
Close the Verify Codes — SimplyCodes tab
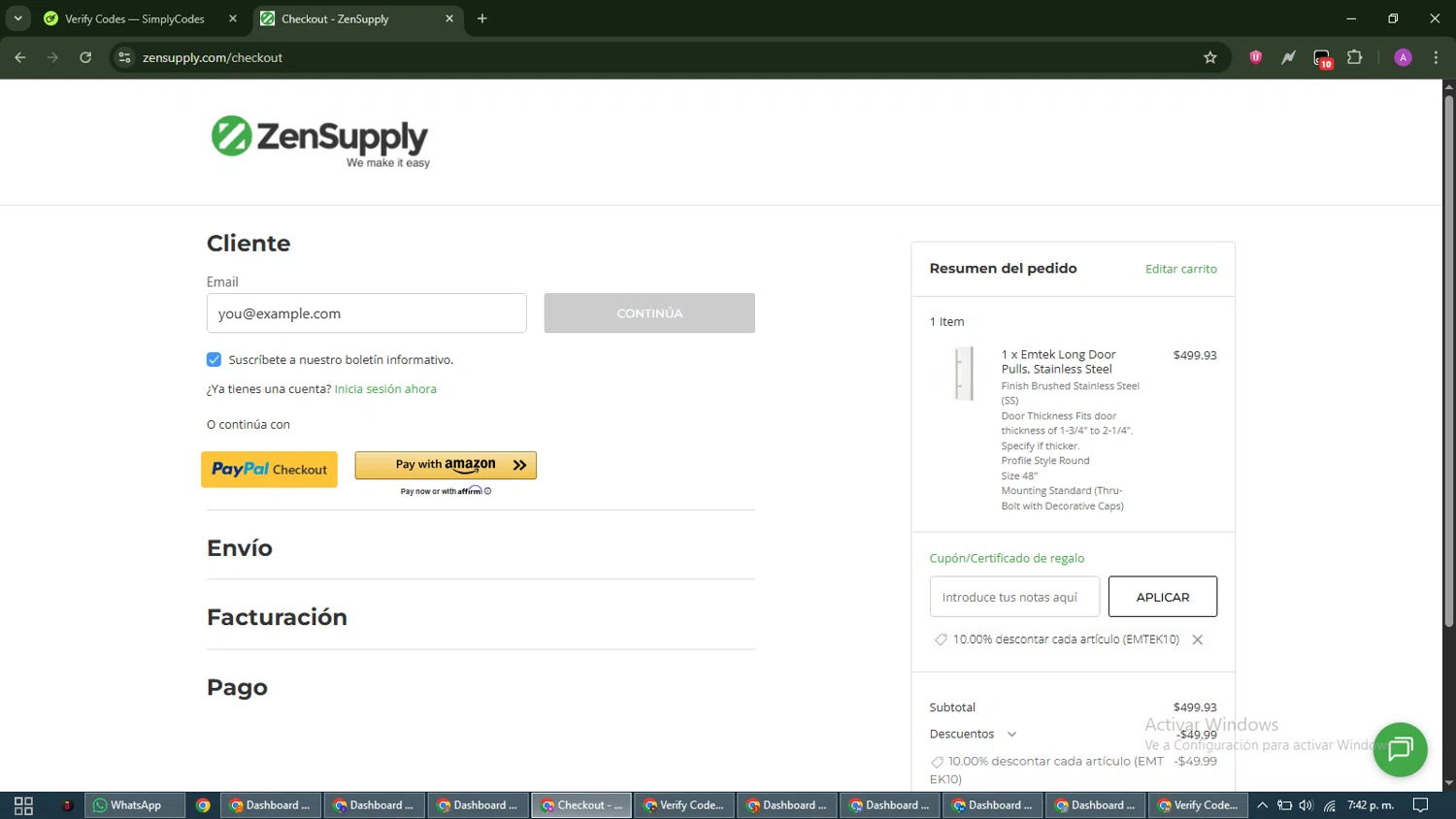(233, 18)
